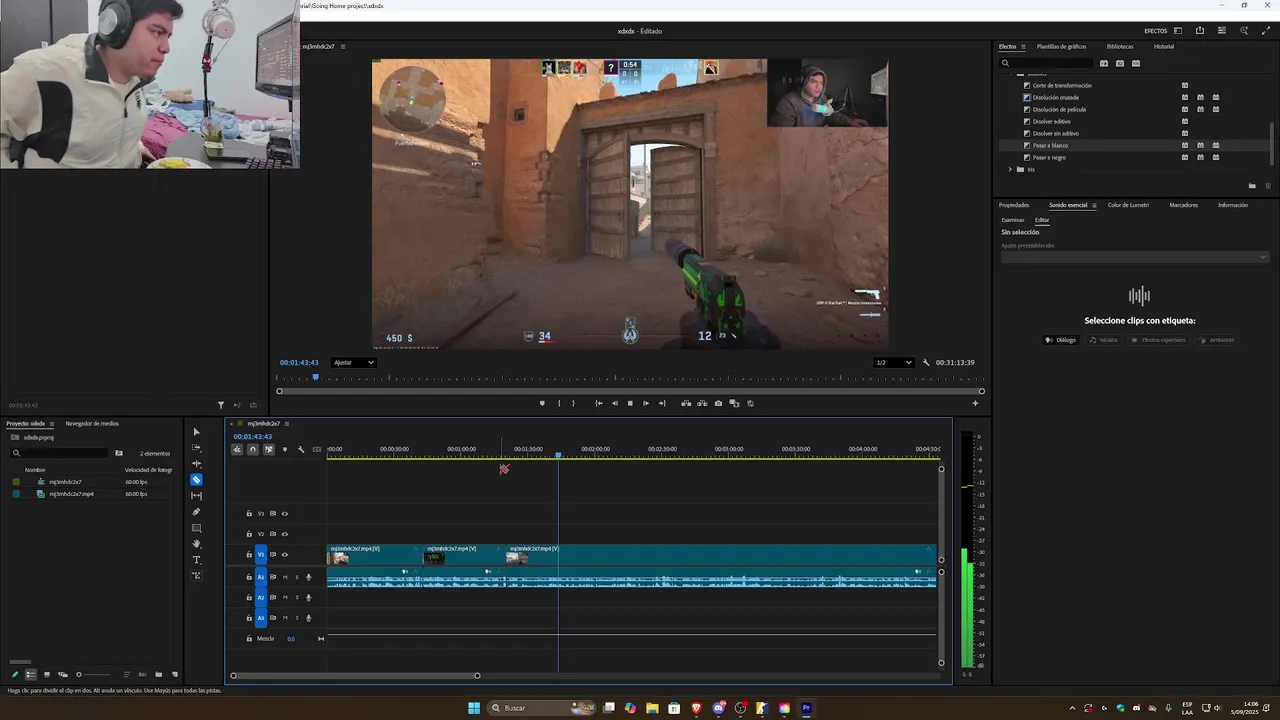
Task: Open Ajuste preestablecido dropdown
Action: coord(1135,257)
